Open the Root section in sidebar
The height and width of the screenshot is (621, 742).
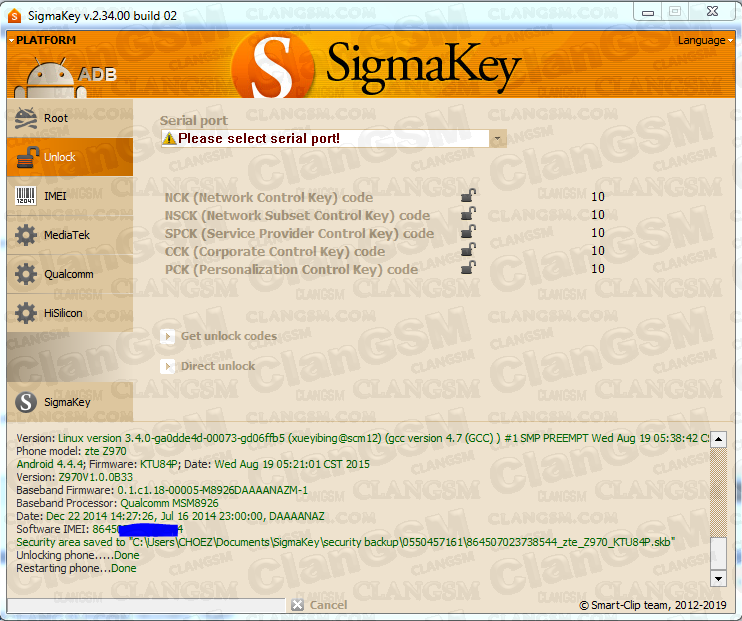point(70,118)
